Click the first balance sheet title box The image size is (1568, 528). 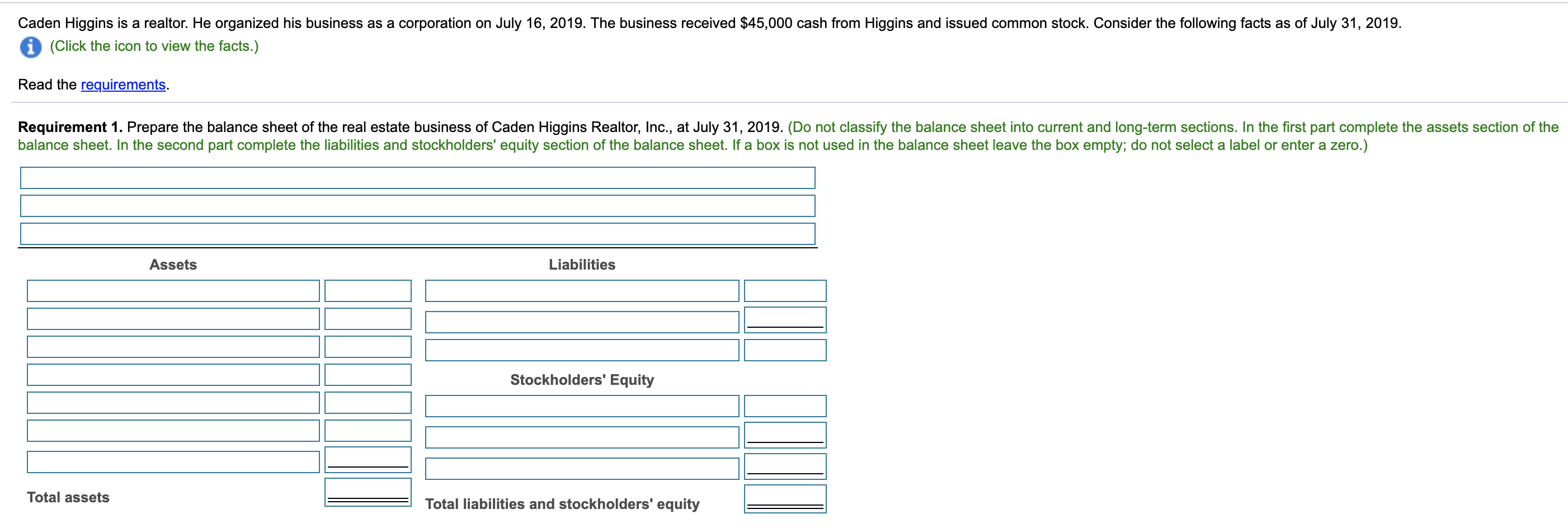419,178
